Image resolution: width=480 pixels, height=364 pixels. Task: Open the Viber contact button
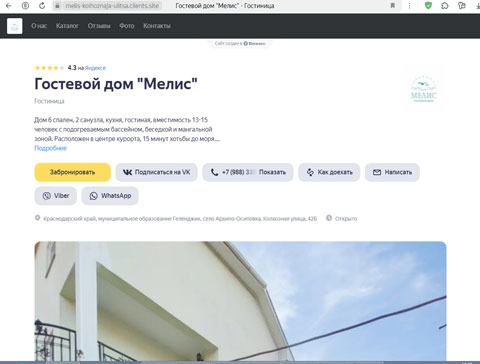[56, 196]
